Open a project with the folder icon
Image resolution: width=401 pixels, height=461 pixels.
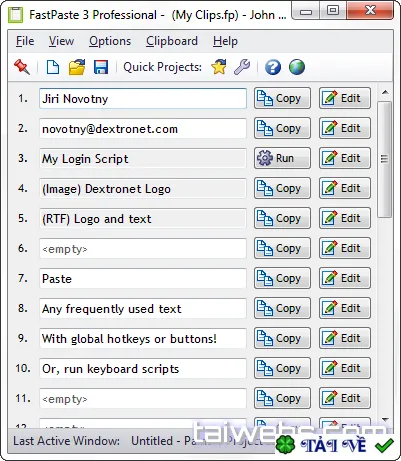(77, 67)
